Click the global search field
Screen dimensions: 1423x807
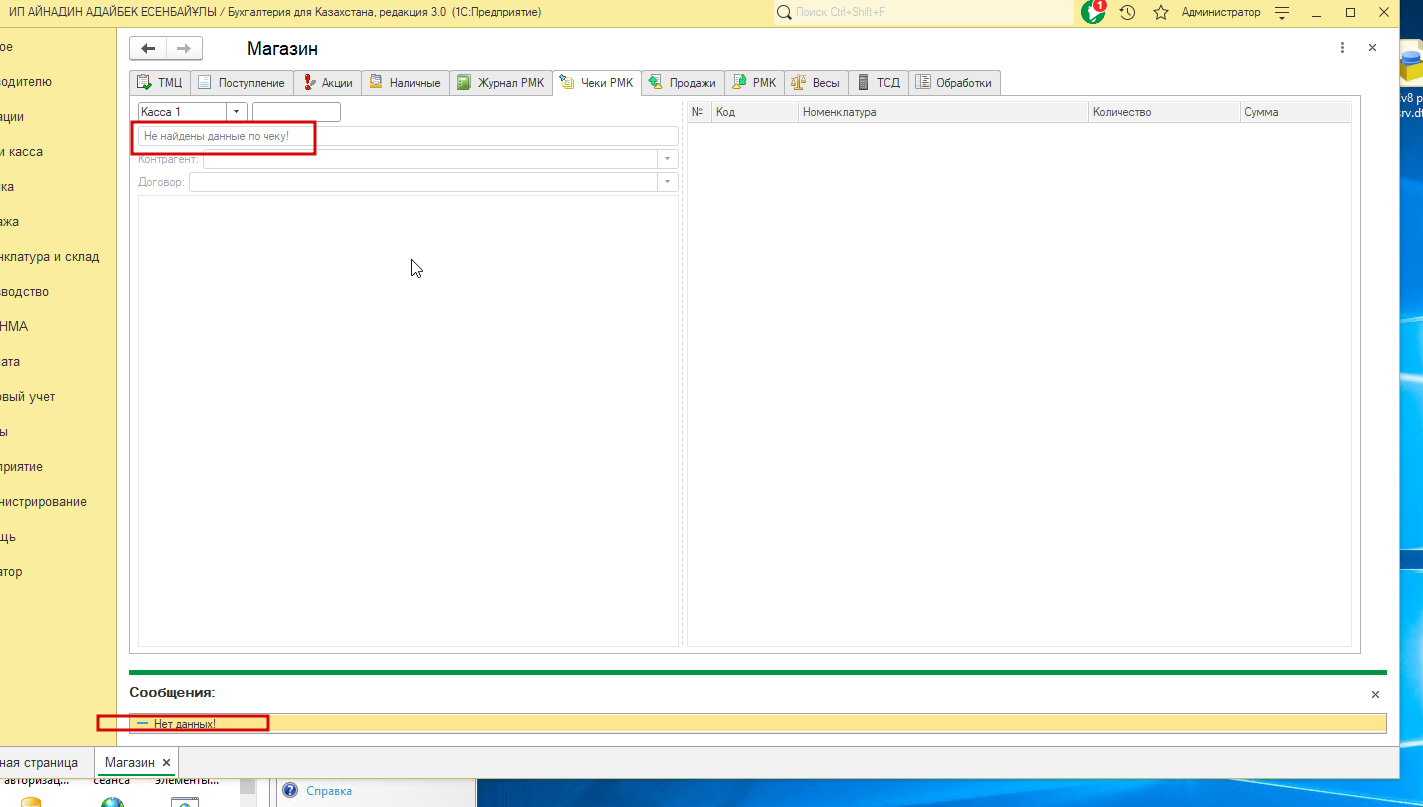922,13
